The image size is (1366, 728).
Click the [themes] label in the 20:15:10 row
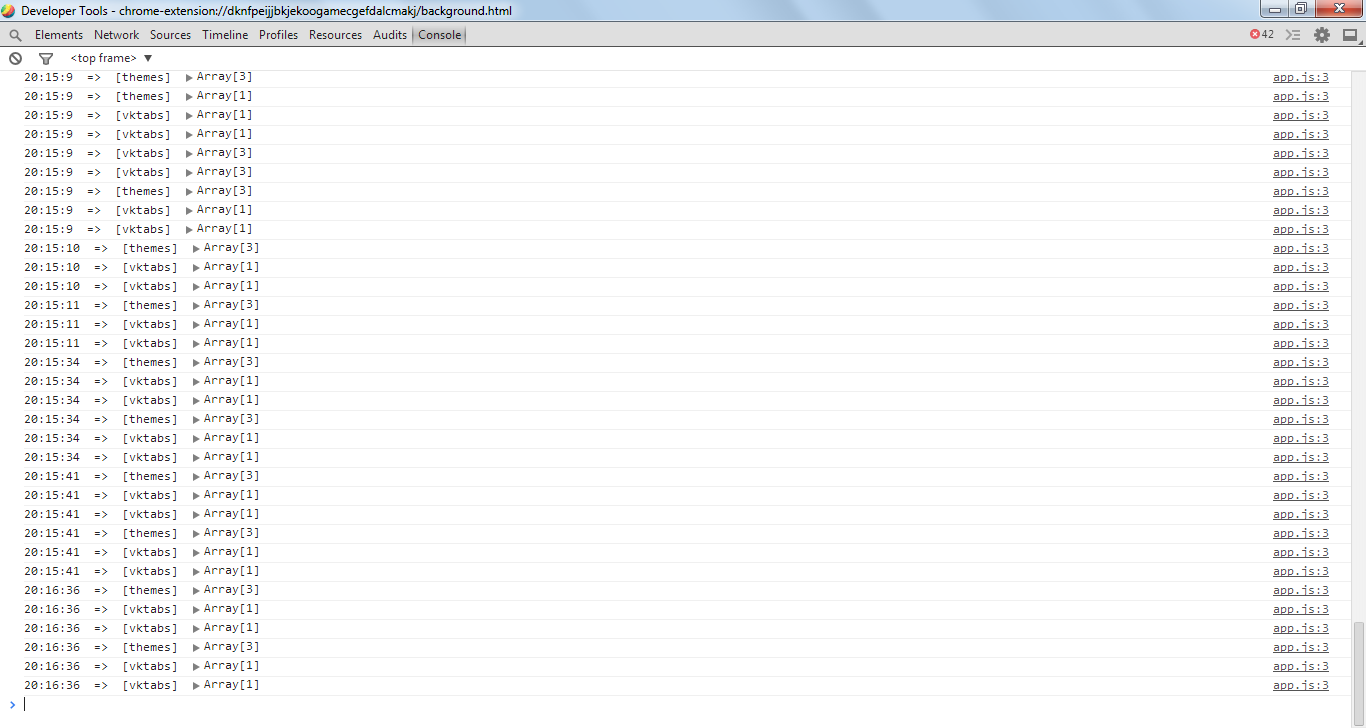tap(150, 248)
